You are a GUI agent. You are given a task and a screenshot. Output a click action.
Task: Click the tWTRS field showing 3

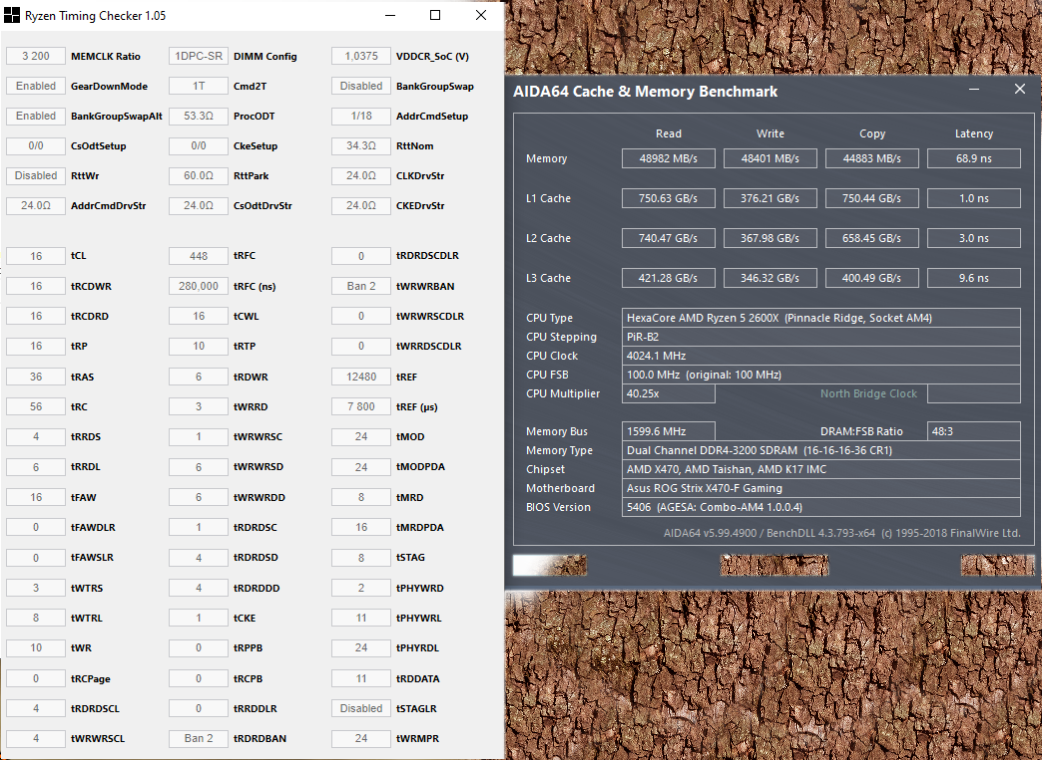(x=36, y=588)
